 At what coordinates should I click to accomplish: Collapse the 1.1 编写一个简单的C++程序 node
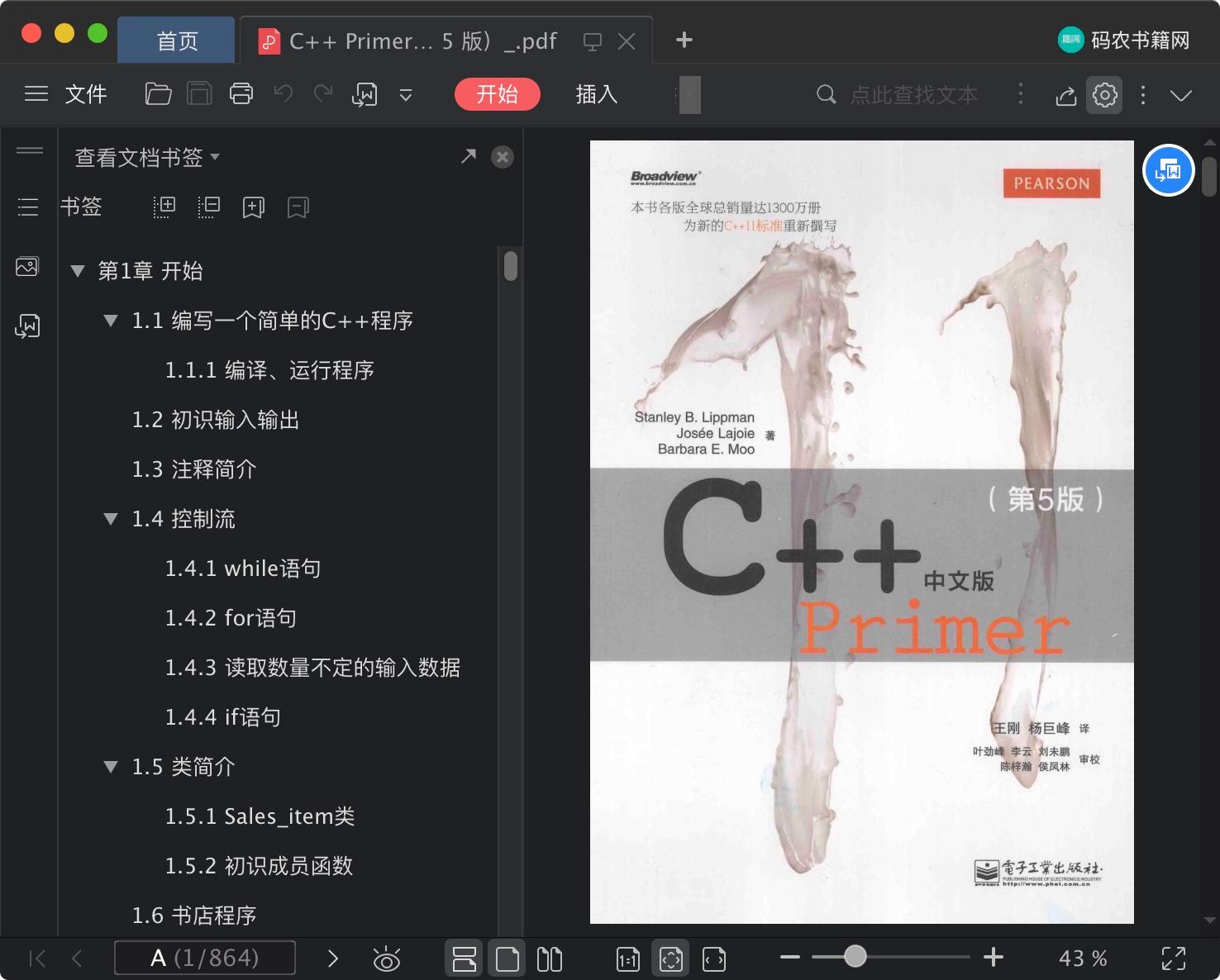(x=111, y=321)
